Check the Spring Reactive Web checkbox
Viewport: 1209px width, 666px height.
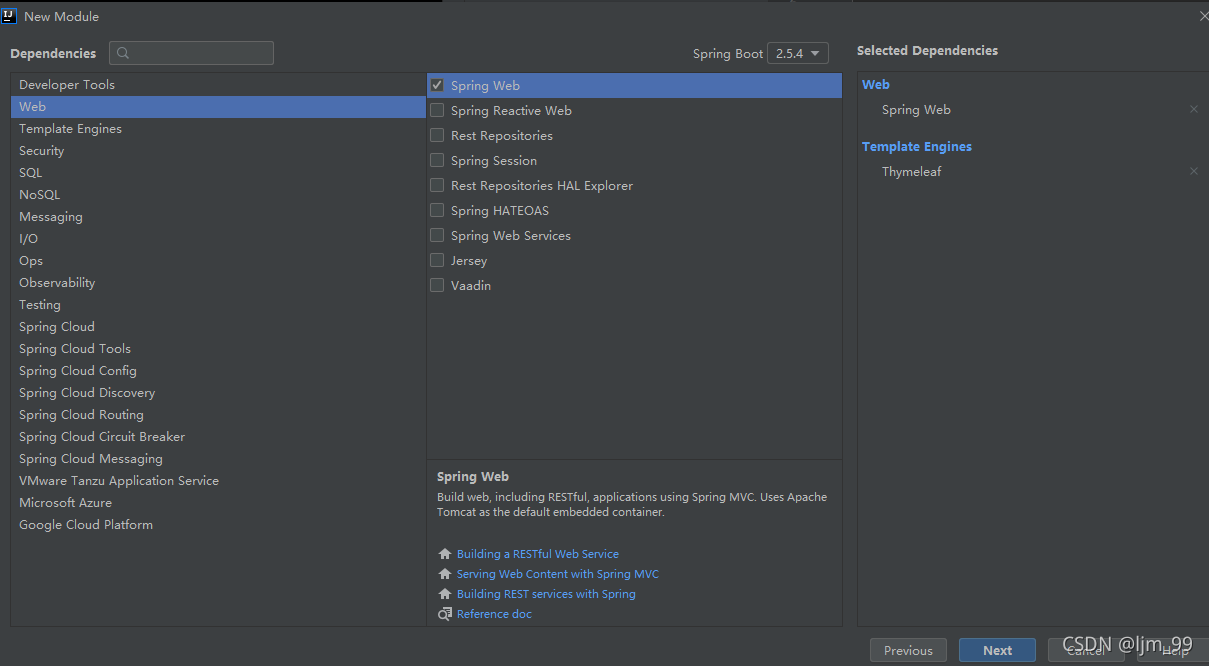[437, 110]
